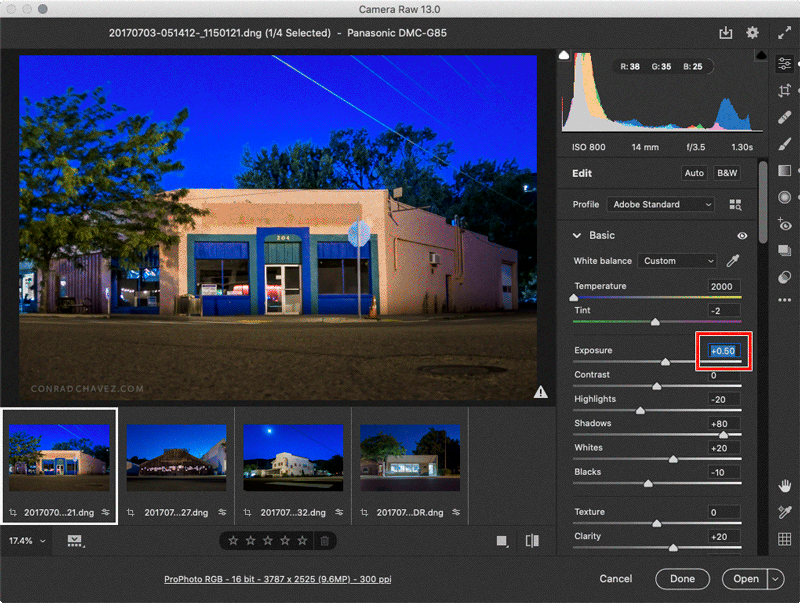Viewport: 800px width, 603px height.
Task: Click the Highlights slider handle
Action: (640, 410)
